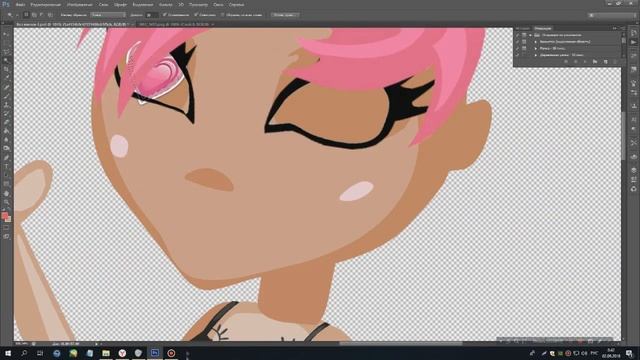Select the Lasso tool
The image size is (640, 360).
pyautogui.click(x=6, y=52)
